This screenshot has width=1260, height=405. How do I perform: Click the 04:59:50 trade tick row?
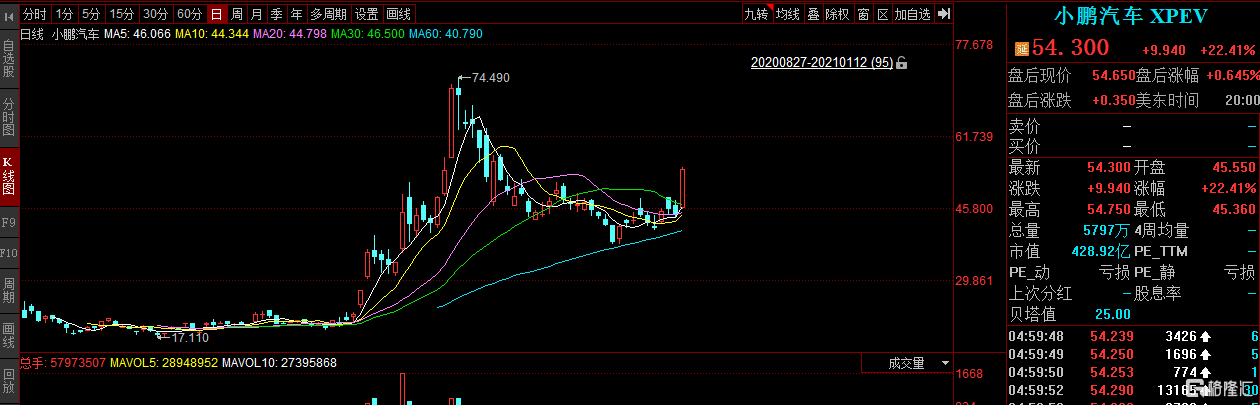point(1133,372)
